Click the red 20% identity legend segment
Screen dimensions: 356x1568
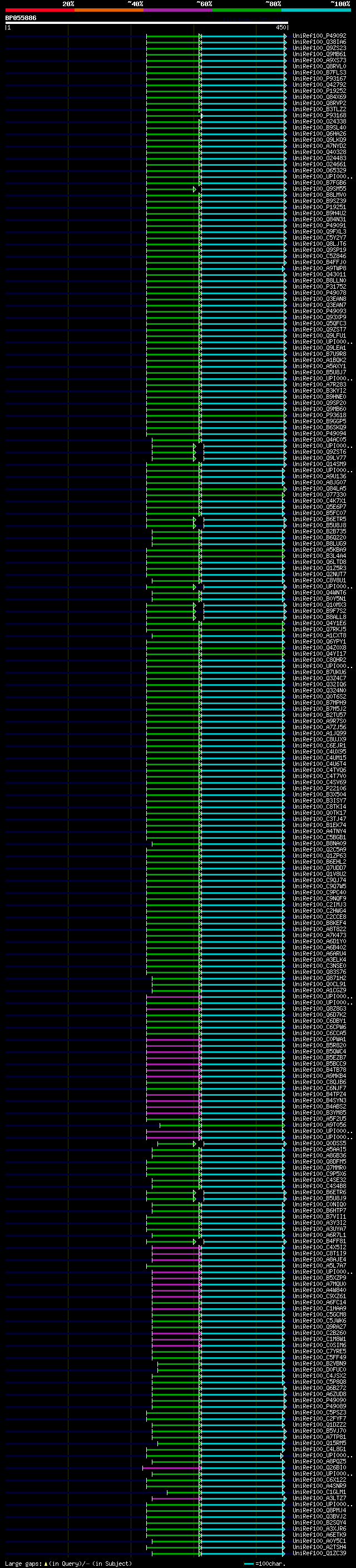(x=39, y=10)
